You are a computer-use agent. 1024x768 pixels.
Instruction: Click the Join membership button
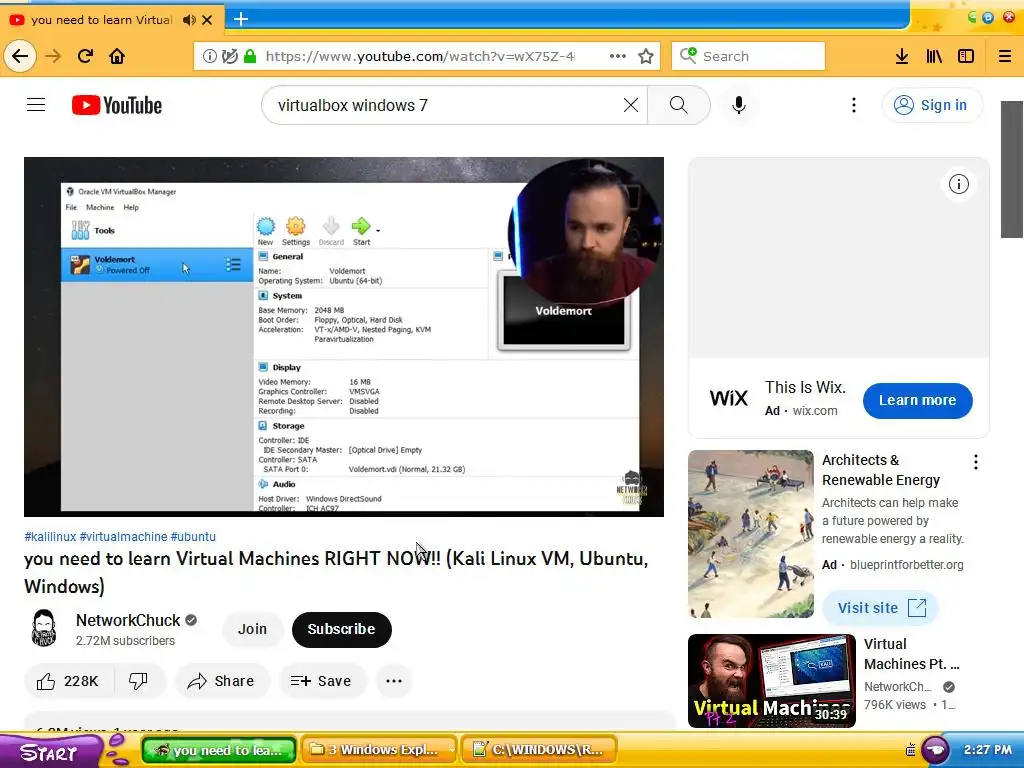point(252,629)
